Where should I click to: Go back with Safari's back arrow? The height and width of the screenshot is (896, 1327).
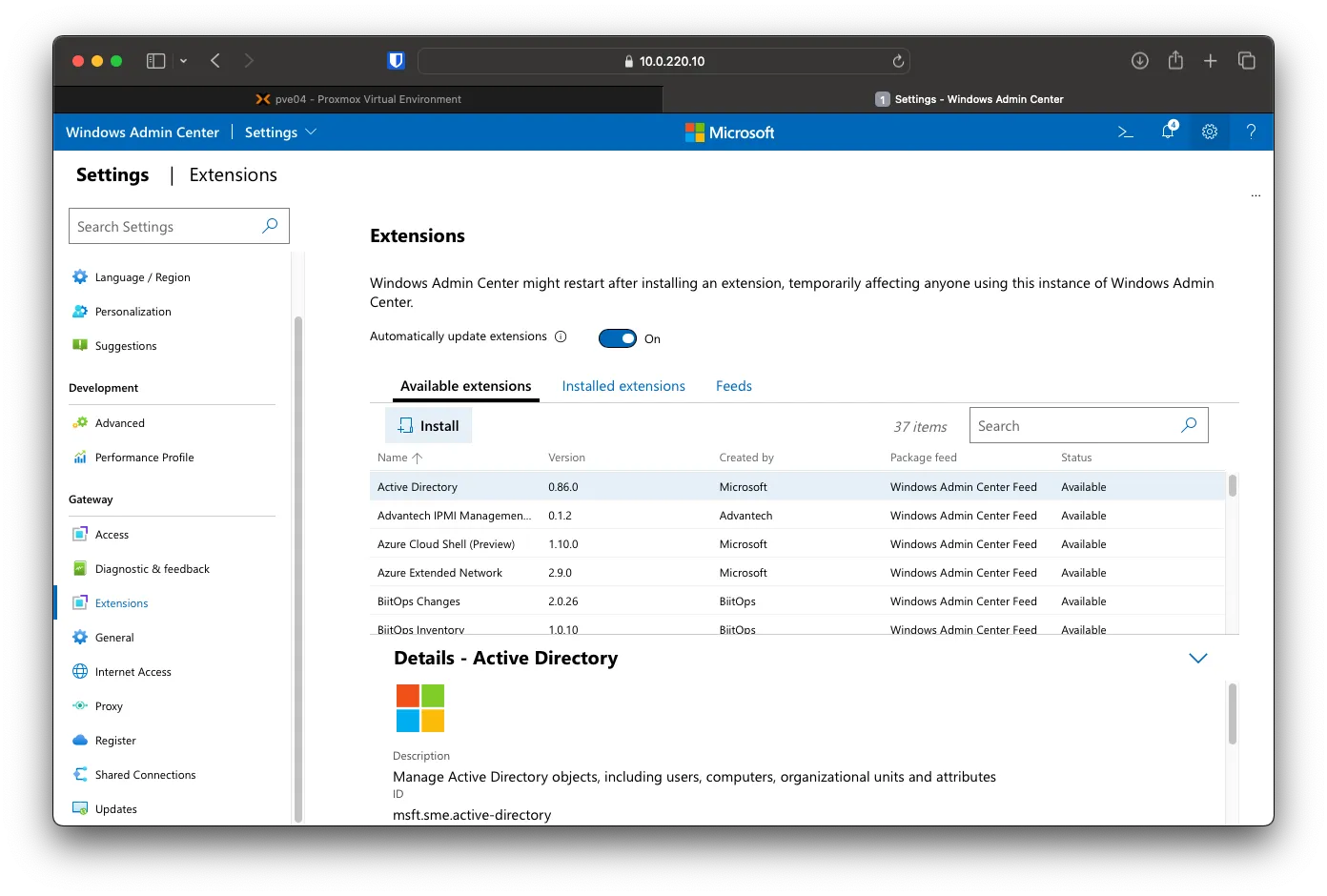click(x=215, y=61)
